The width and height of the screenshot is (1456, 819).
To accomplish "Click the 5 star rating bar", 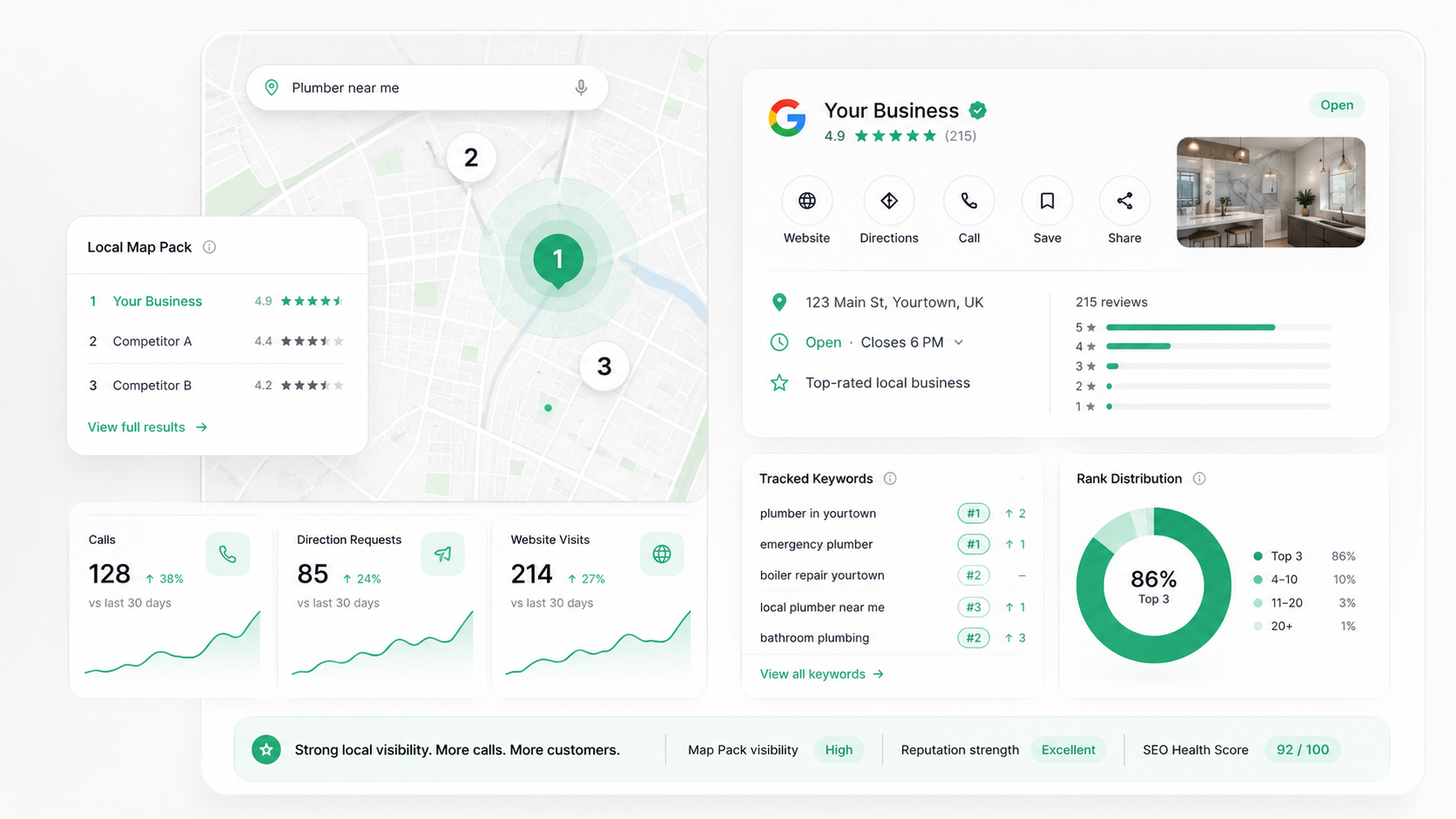I will click(x=1218, y=327).
